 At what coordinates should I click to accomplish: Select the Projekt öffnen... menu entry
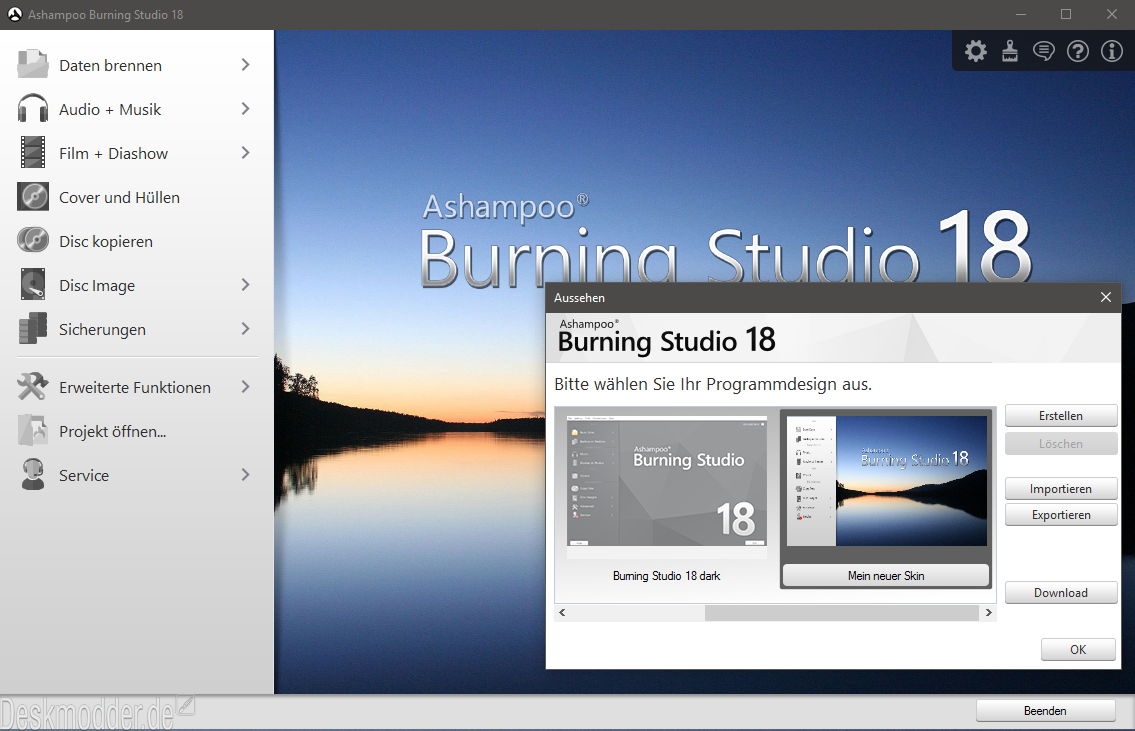[x=137, y=431]
